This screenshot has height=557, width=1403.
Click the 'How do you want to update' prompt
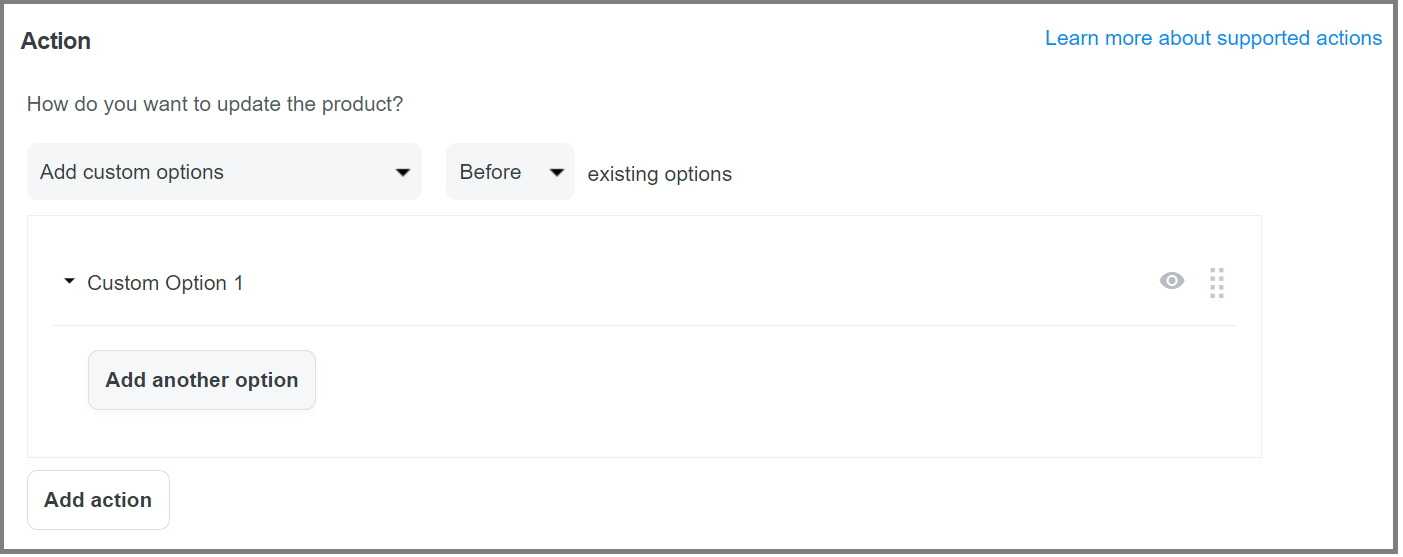coord(215,104)
